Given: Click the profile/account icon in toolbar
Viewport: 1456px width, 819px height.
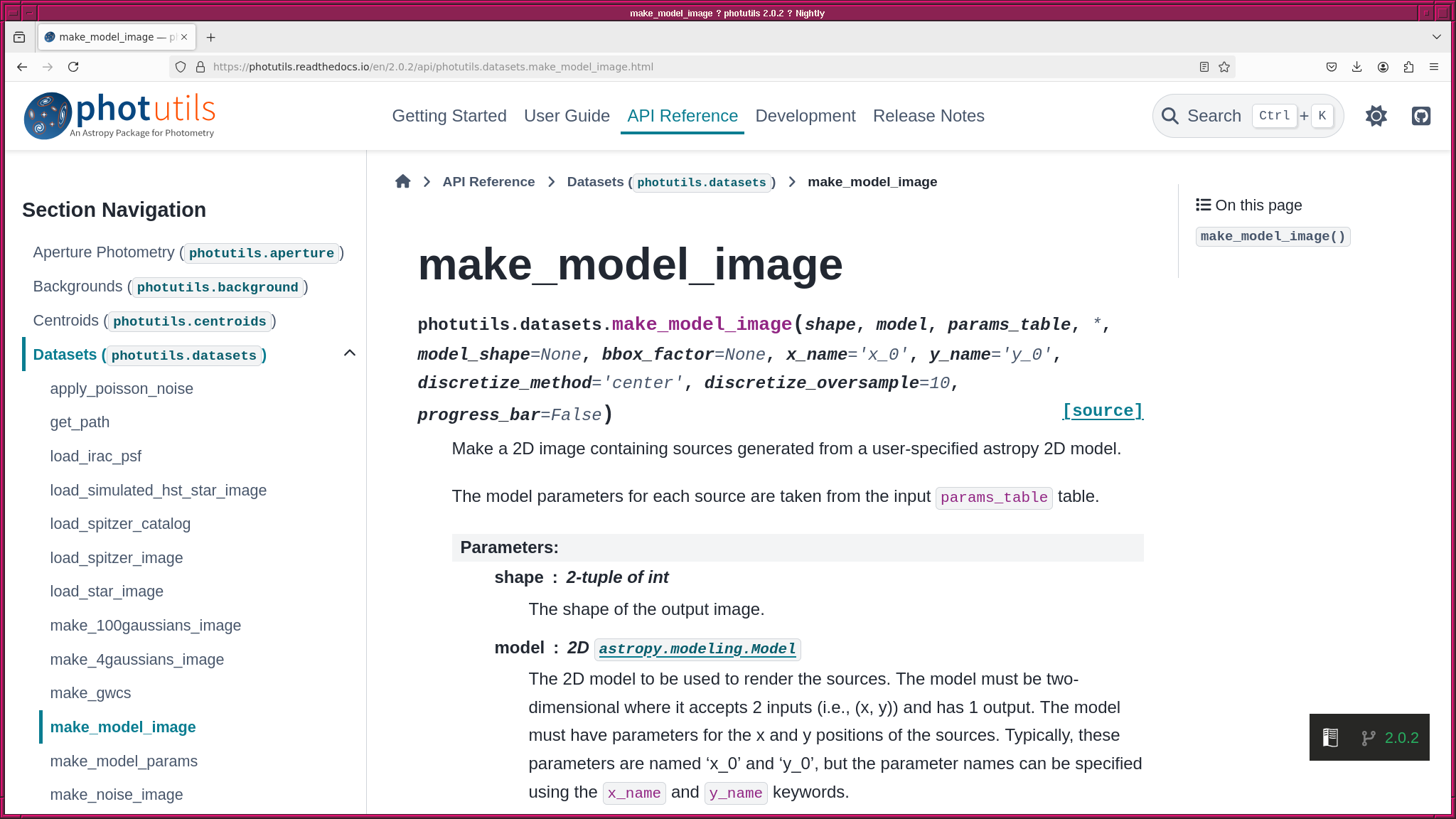Looking at the screenshot, I should pyautogui.click(x=1383, y=66).
